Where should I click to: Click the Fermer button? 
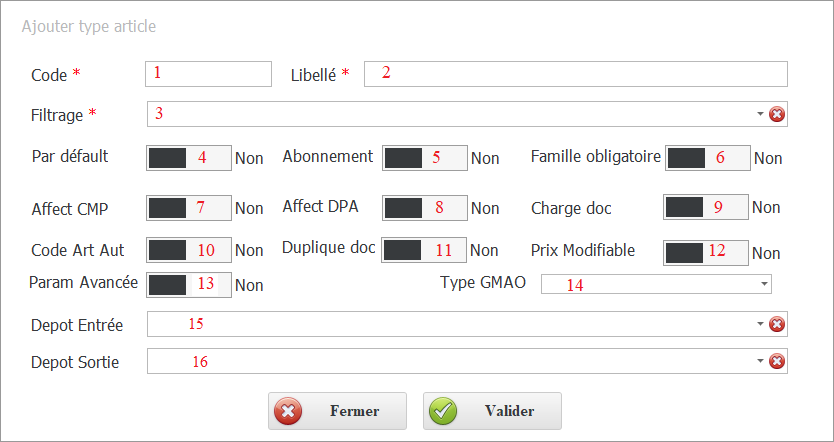coord(337,411)
